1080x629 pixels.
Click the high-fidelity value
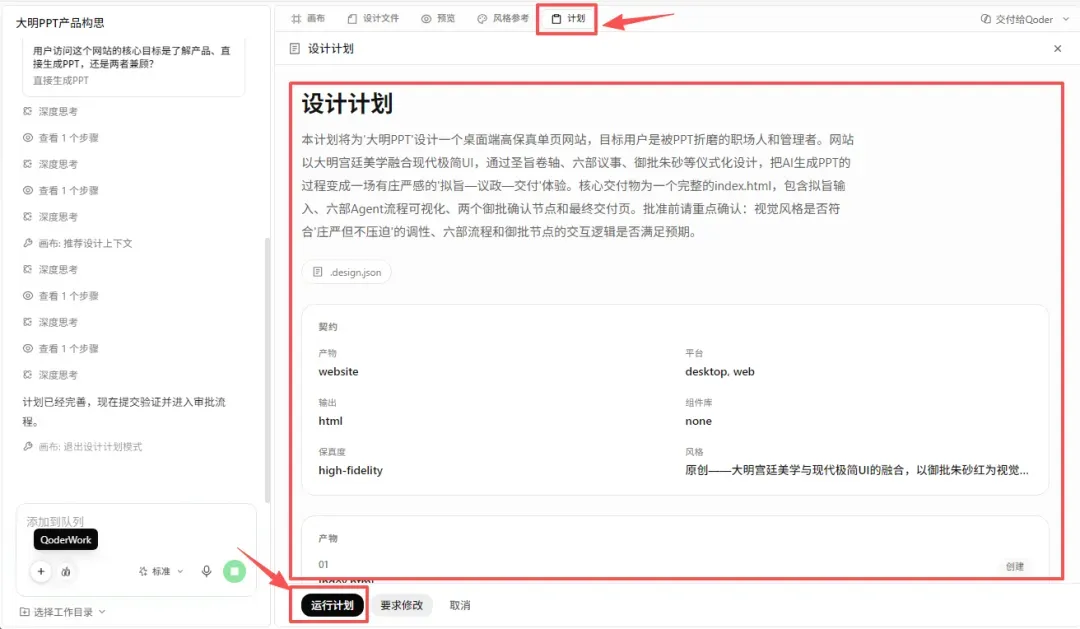tap(351, 471)
